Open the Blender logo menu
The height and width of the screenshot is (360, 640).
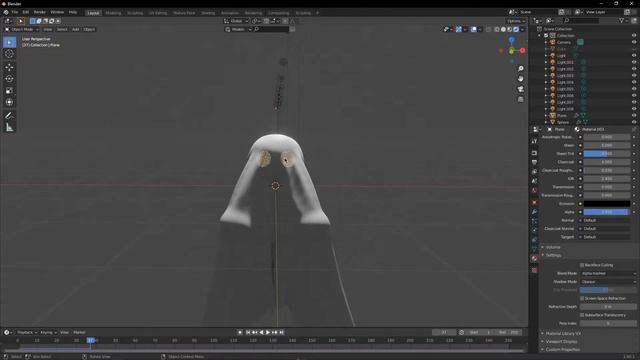(6, 12)
